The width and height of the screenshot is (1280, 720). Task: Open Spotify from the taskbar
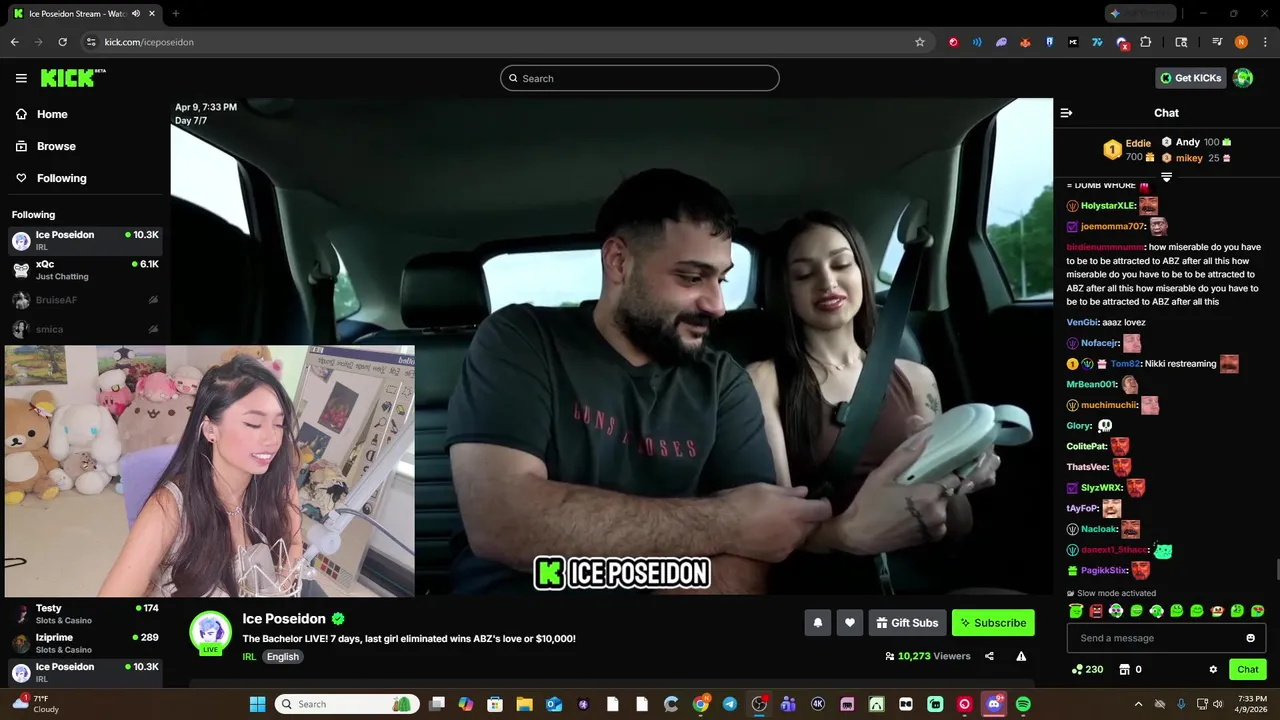[x=1023, y=704]
